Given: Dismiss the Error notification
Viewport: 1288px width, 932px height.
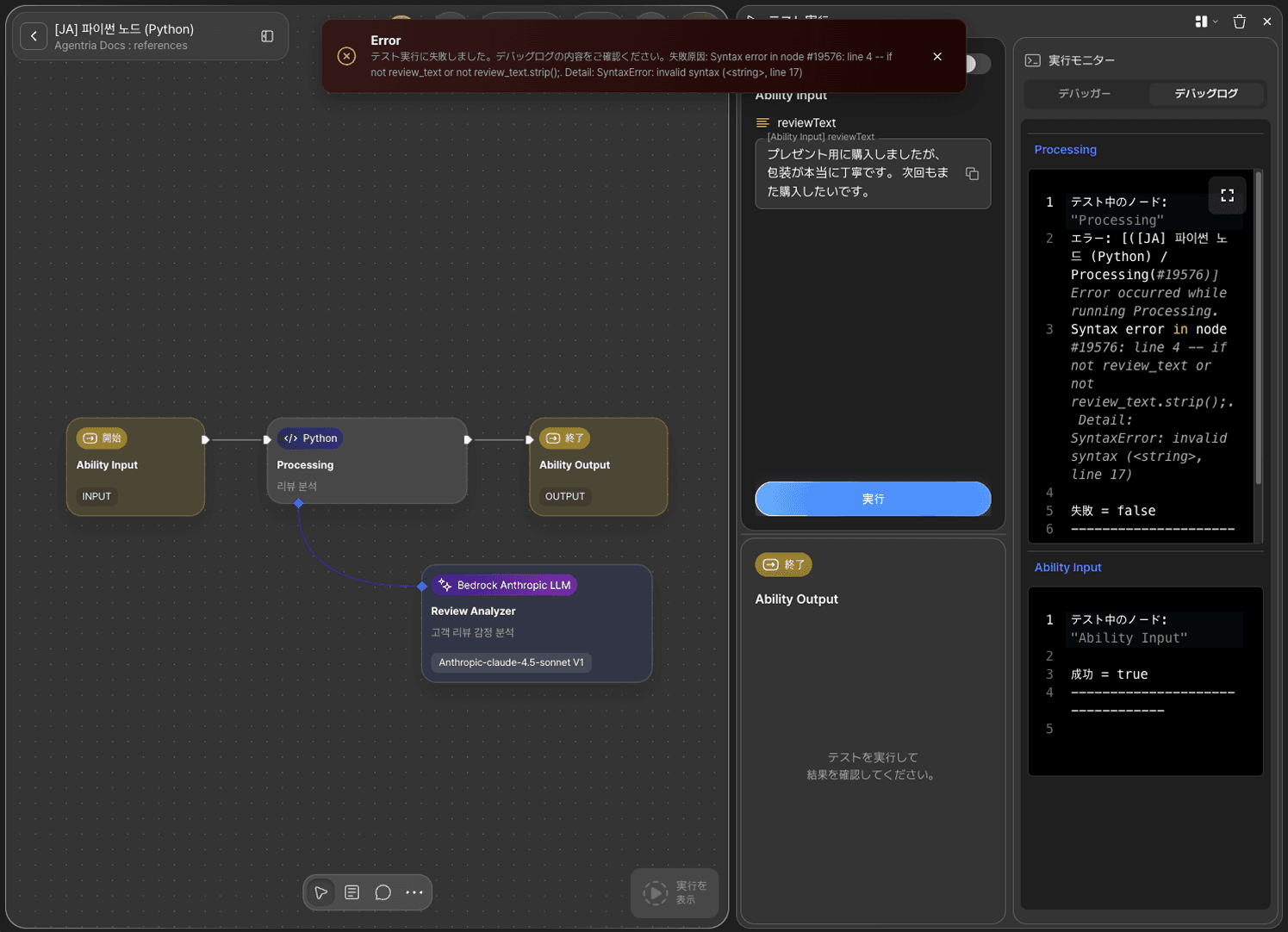Looking at the screenshot, I should 937,57.
